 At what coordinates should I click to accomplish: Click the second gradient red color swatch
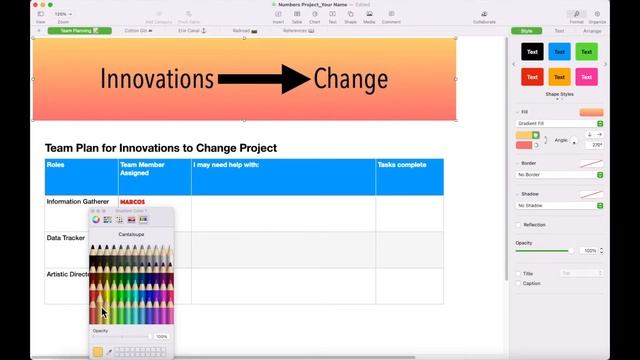(524, 145)
